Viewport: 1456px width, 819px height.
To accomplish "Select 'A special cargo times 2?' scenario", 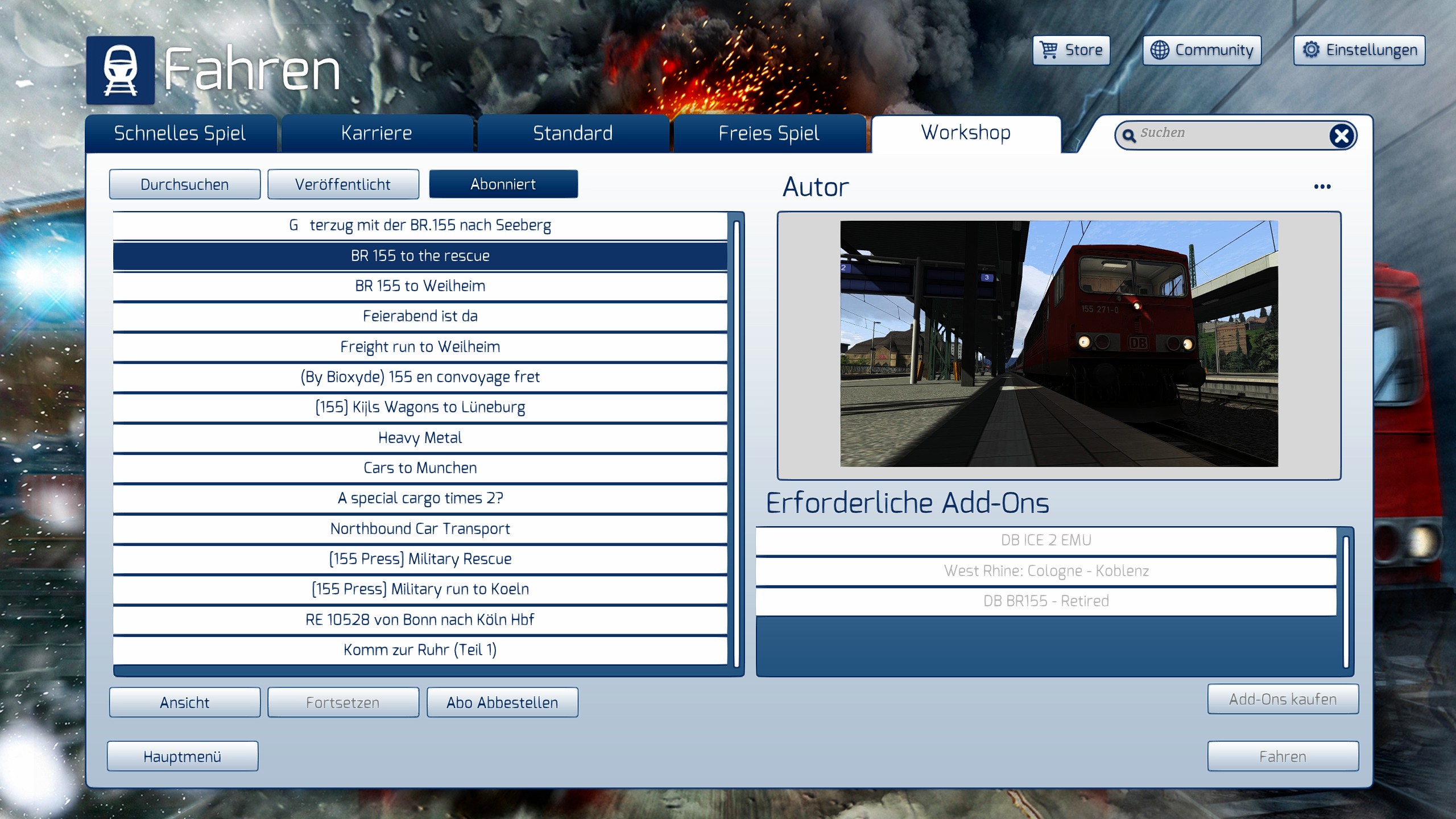I will (420, 498).
